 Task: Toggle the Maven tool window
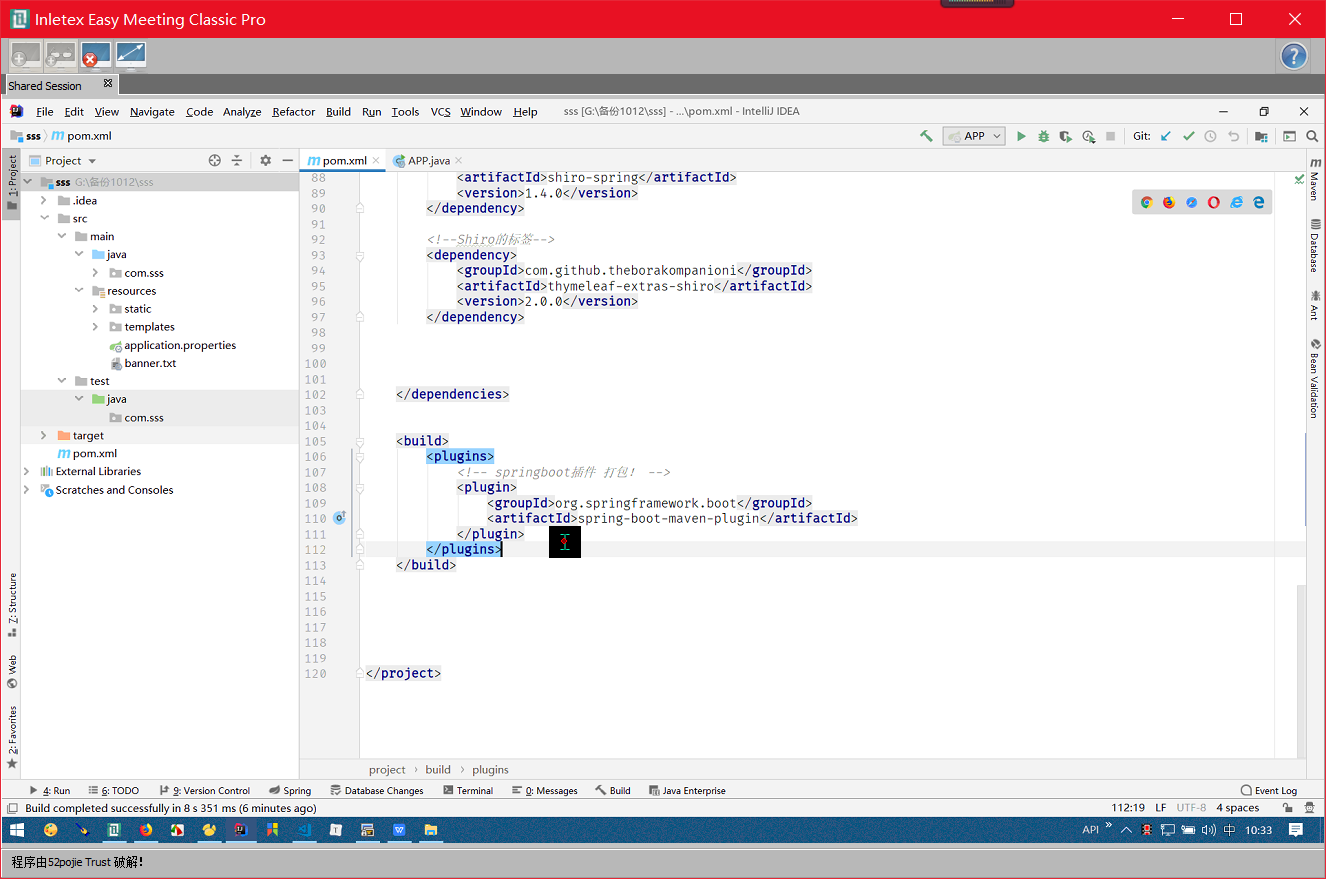click(x=1315, y=179)
